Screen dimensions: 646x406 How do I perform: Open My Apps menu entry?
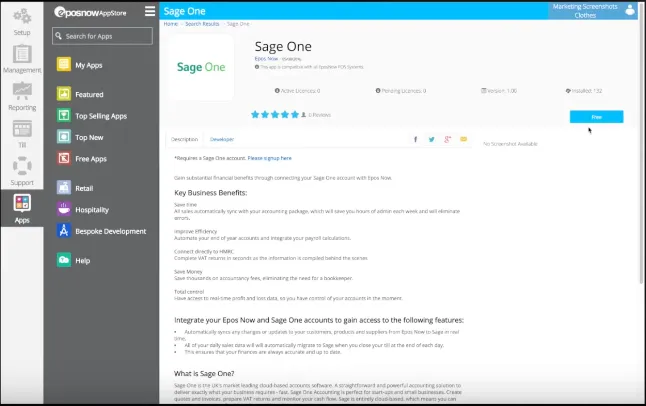pos(89,65)
